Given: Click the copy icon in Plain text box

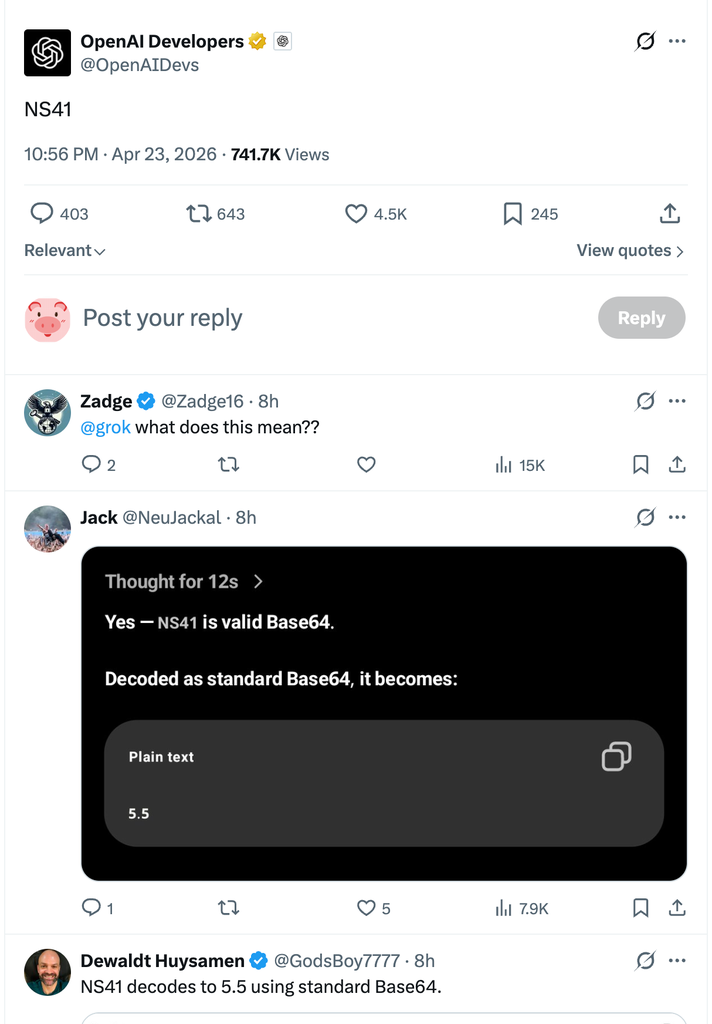Looking at the screenshot, I should click(616, 756).
